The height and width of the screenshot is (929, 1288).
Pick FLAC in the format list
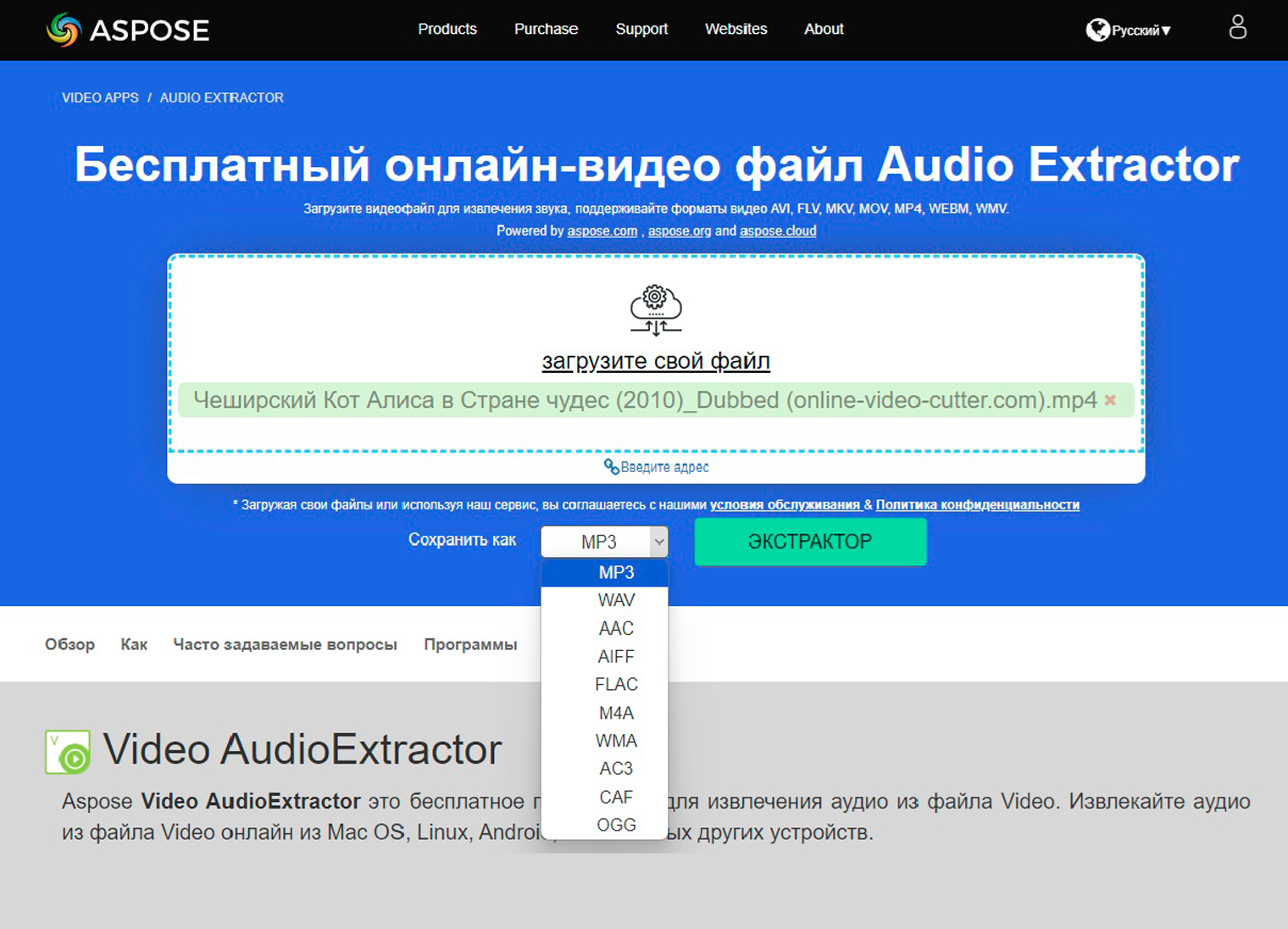(x=604, y=684)
